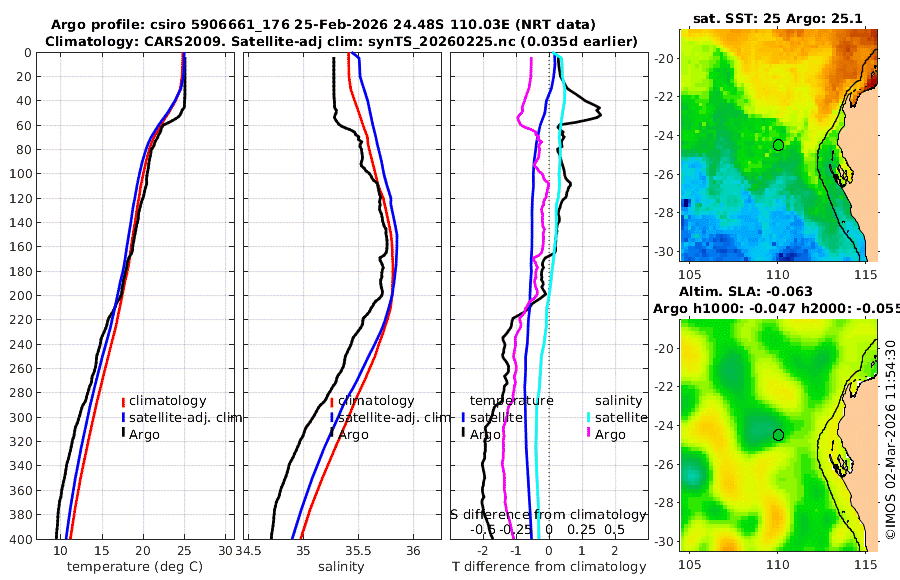The image size is (900, 580).
Task: Click the Climatology CARS2009 subtitle line
Action: coord(341,41)
